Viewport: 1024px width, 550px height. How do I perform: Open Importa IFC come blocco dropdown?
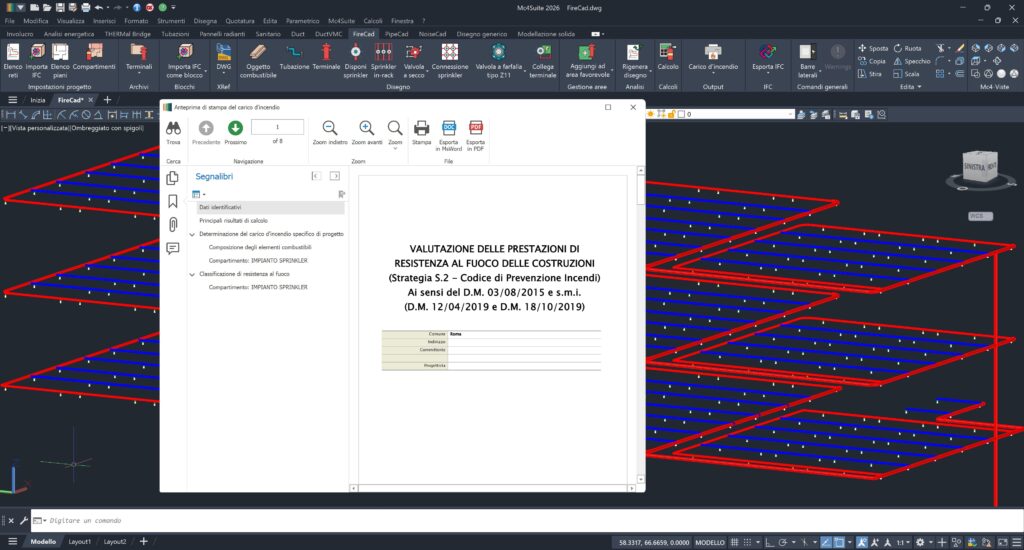[x=206, y=71]
